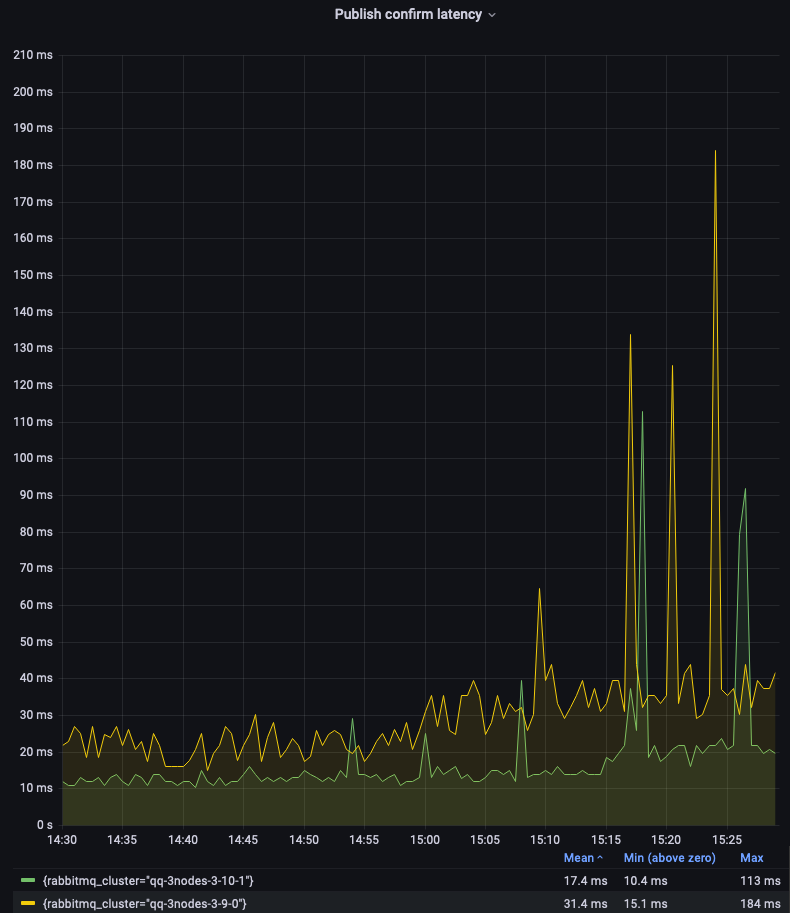Click the 14:30 label on the time axis
This screenshot has width=790, height=913.
(x=62, y=840)
